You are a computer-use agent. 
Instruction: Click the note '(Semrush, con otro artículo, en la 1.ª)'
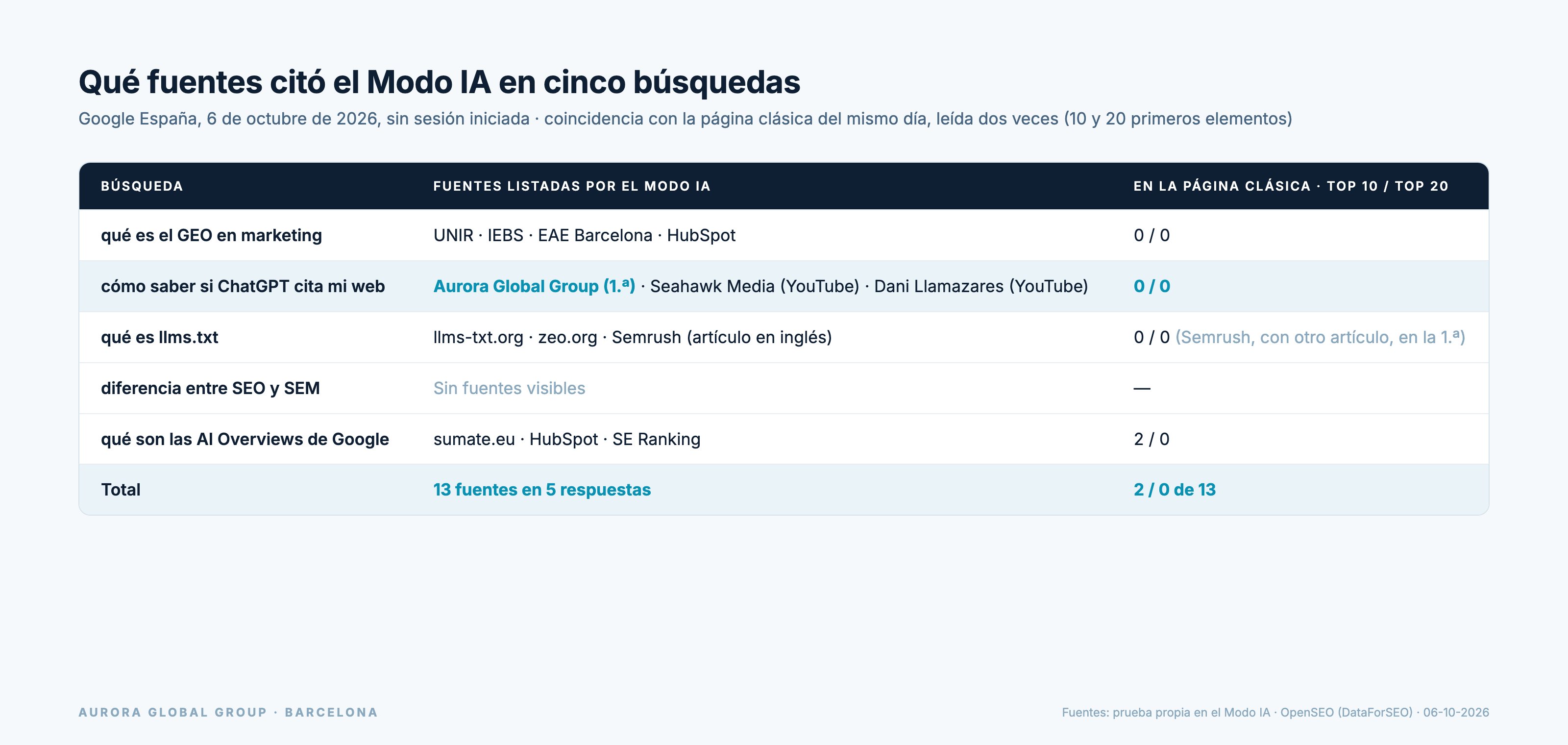(x=1320, y=337)
